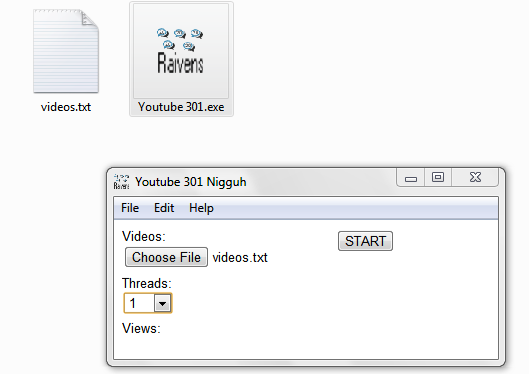
Task: Expand the Threads dropdown arrow
Action: [162, 303]
